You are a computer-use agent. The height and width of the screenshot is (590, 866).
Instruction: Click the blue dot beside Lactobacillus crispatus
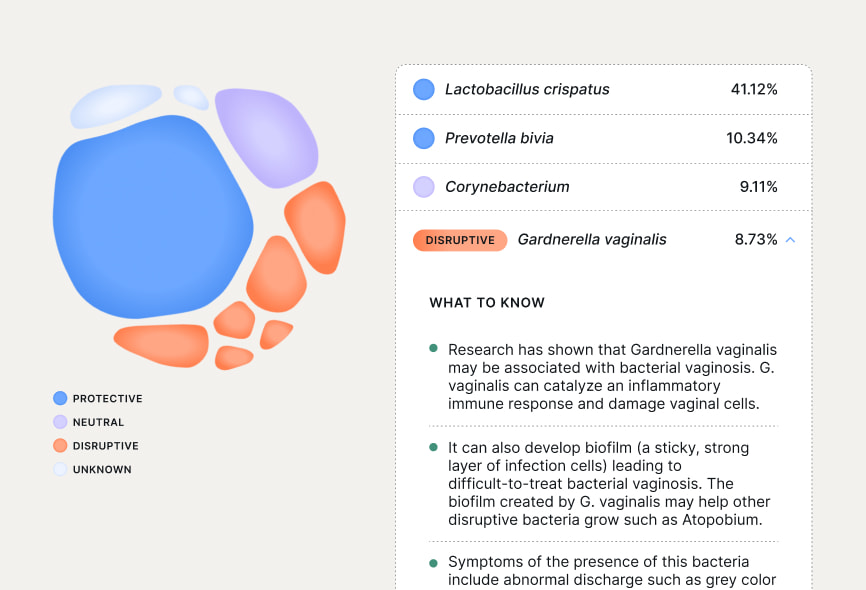coord(423,89)
